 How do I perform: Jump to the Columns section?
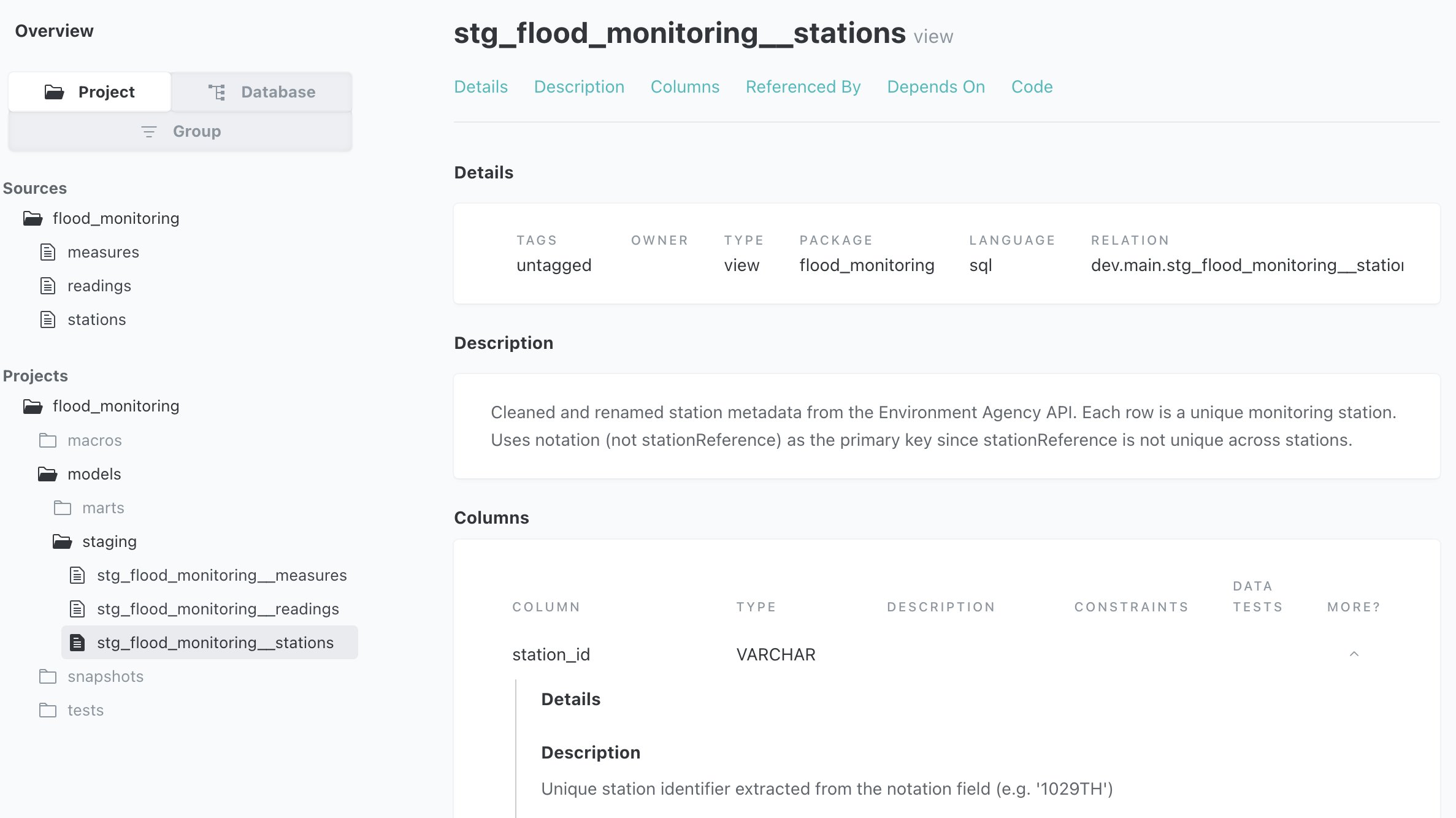pos(685,86)
